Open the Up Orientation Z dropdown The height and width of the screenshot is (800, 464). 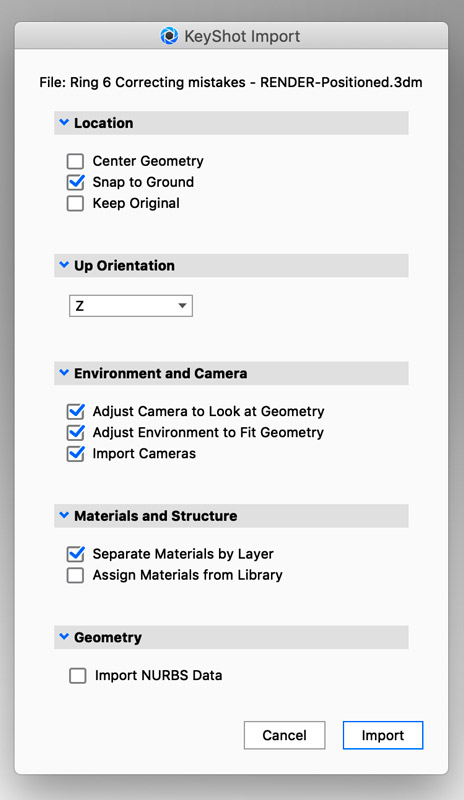(x=131, y=306)
